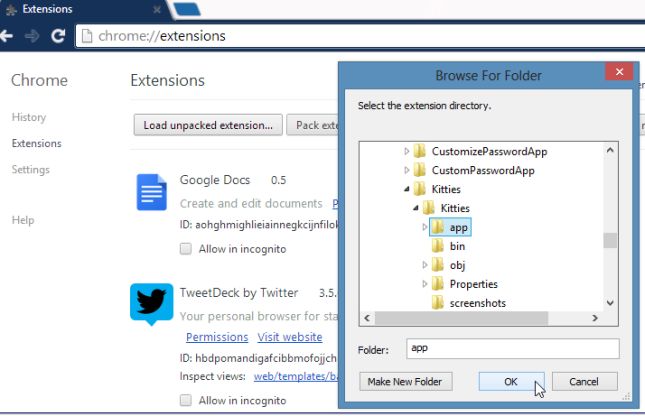Screen dimensions: 645x416
Task: Click the obj folder icon
Action: (x=438, y=265)
